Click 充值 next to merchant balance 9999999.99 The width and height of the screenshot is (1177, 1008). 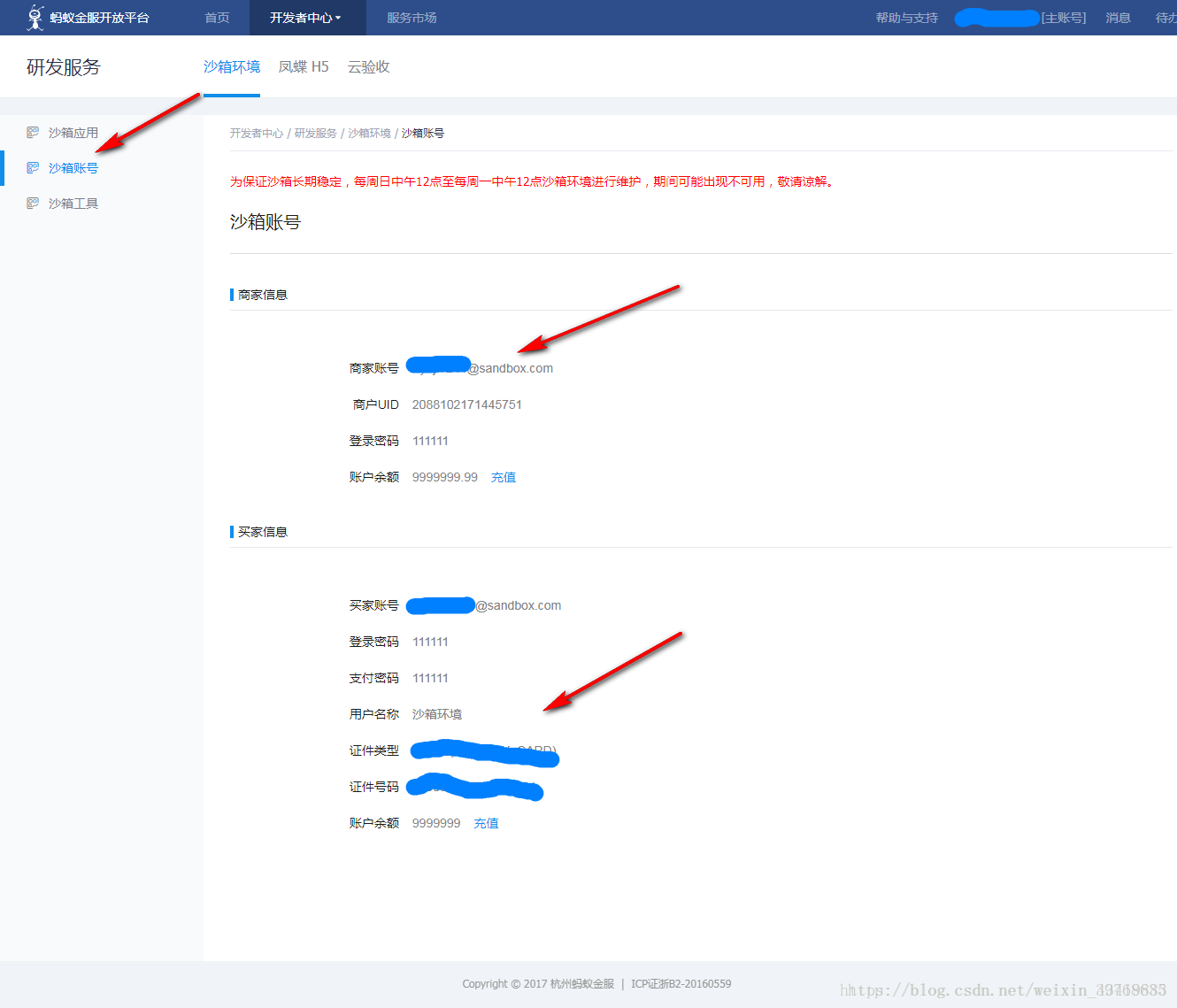(504, 477)
